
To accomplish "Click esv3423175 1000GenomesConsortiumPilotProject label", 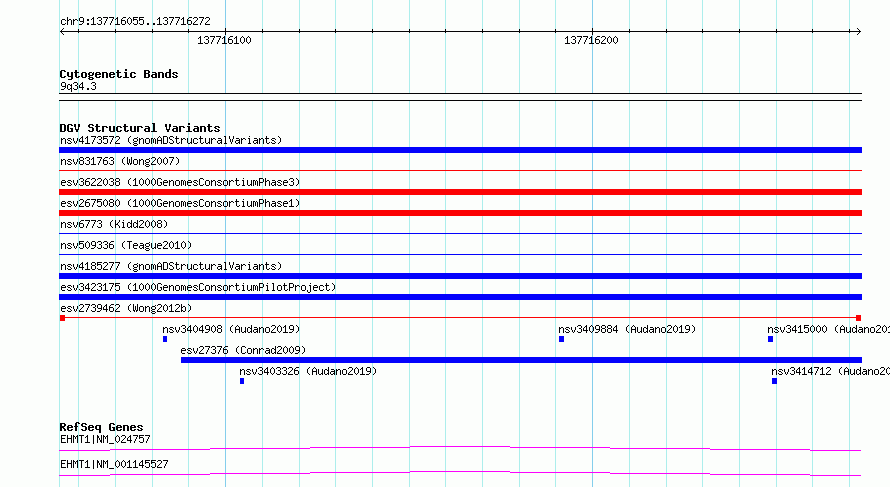I will [x=198, y=287].
